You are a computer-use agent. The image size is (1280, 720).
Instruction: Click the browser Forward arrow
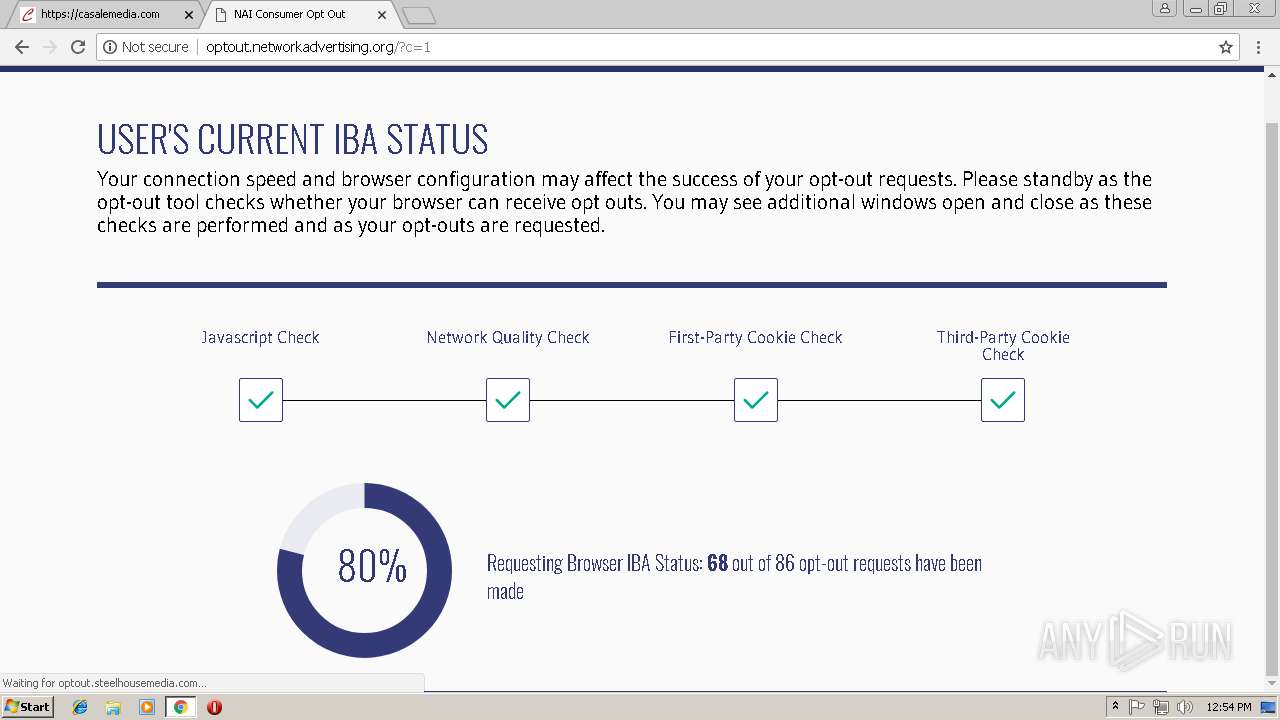coord(50,47)
